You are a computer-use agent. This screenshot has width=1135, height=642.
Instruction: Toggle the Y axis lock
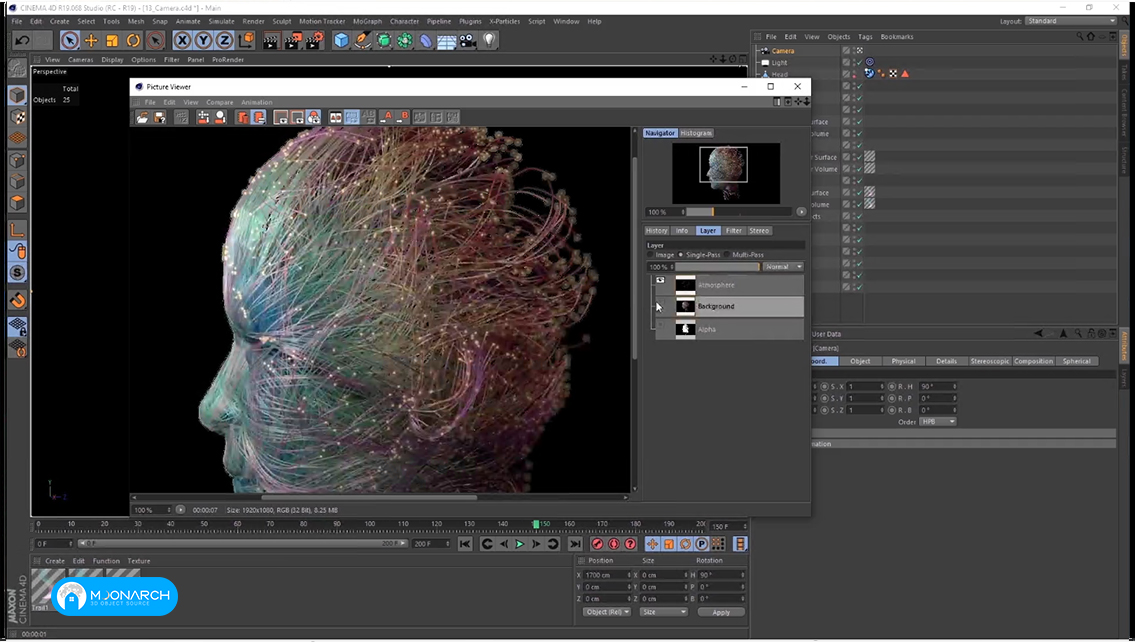[x=204, y=41]
